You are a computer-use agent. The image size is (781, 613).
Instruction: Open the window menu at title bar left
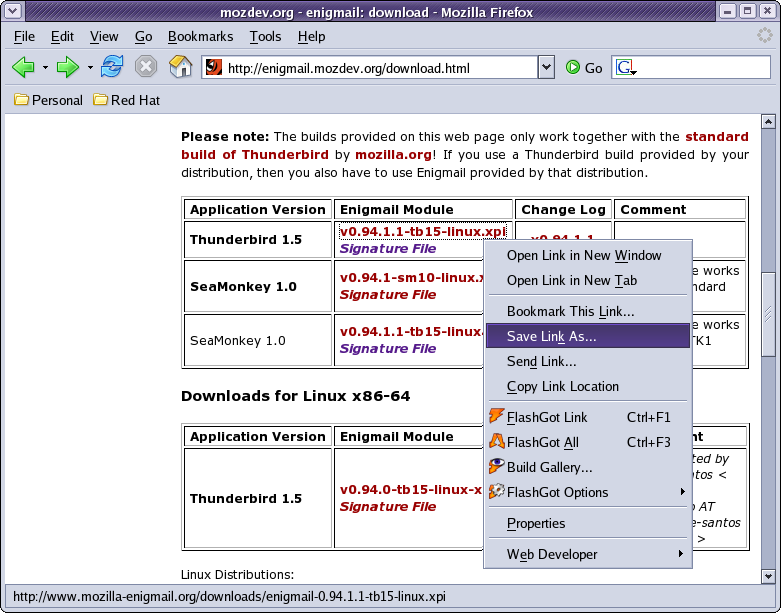click(12, 11)
